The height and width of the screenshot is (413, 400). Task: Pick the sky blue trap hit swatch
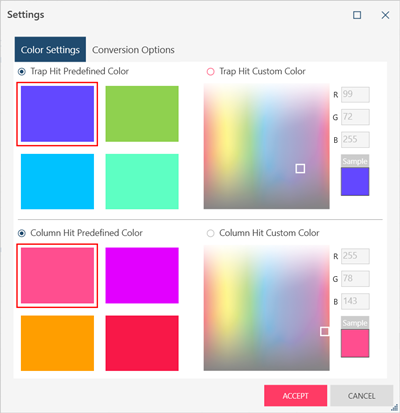(57, 181)
